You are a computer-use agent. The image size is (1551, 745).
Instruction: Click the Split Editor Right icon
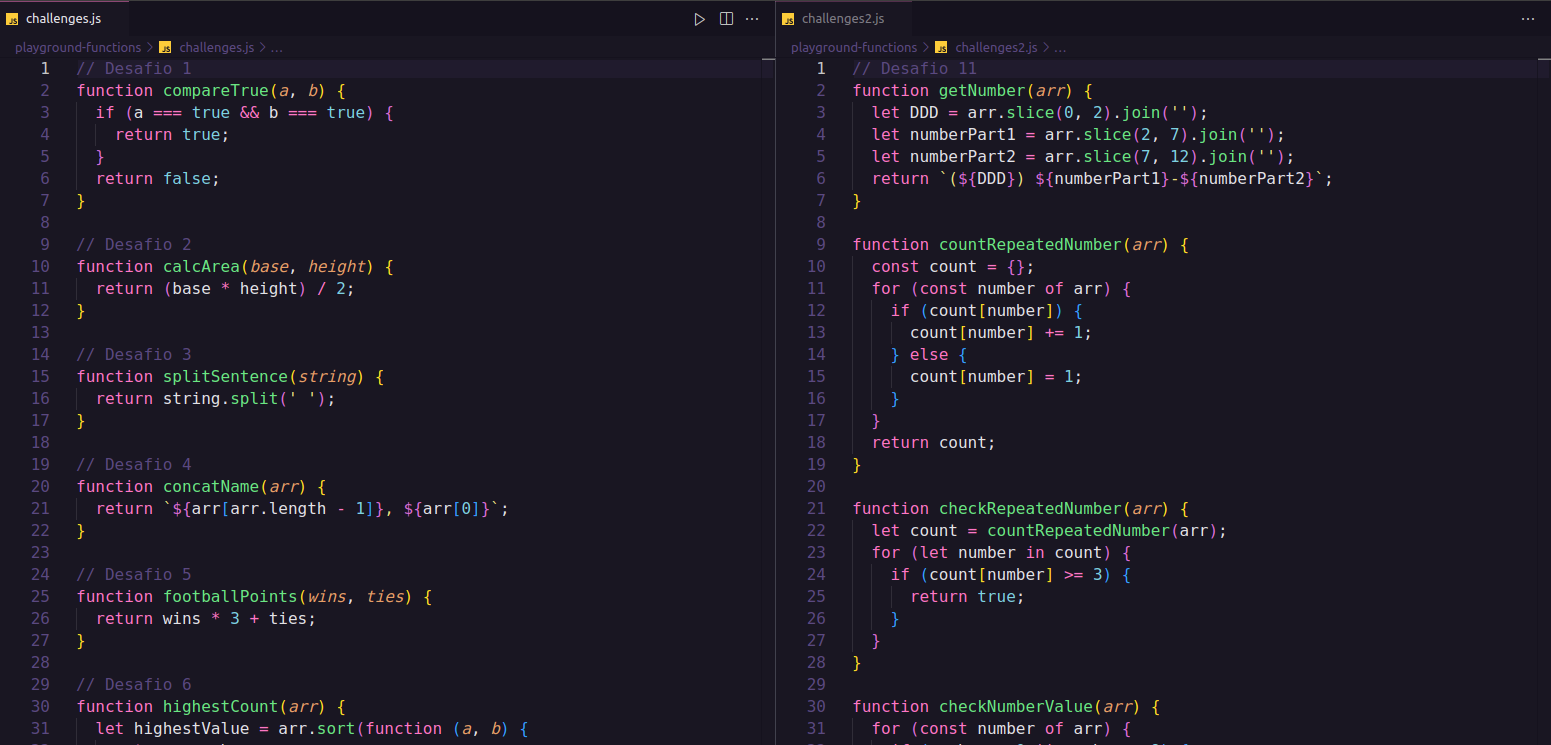point(726,19)
